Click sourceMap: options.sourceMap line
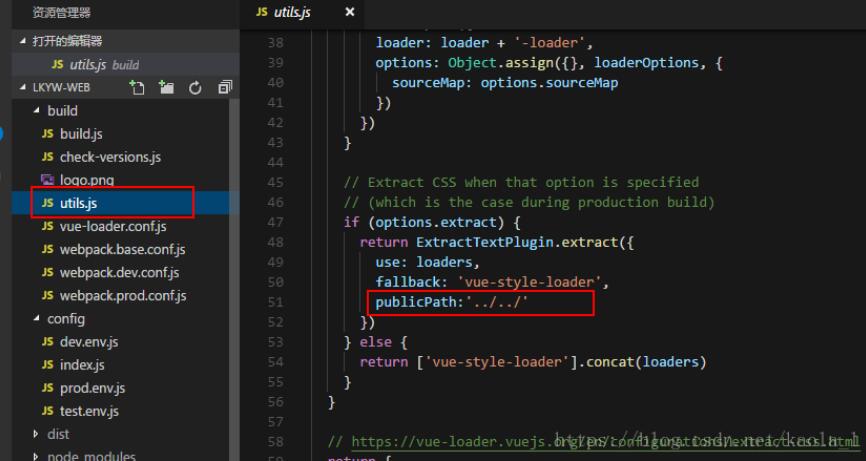Screen dimensions: 866x461 tap(505, 83)
